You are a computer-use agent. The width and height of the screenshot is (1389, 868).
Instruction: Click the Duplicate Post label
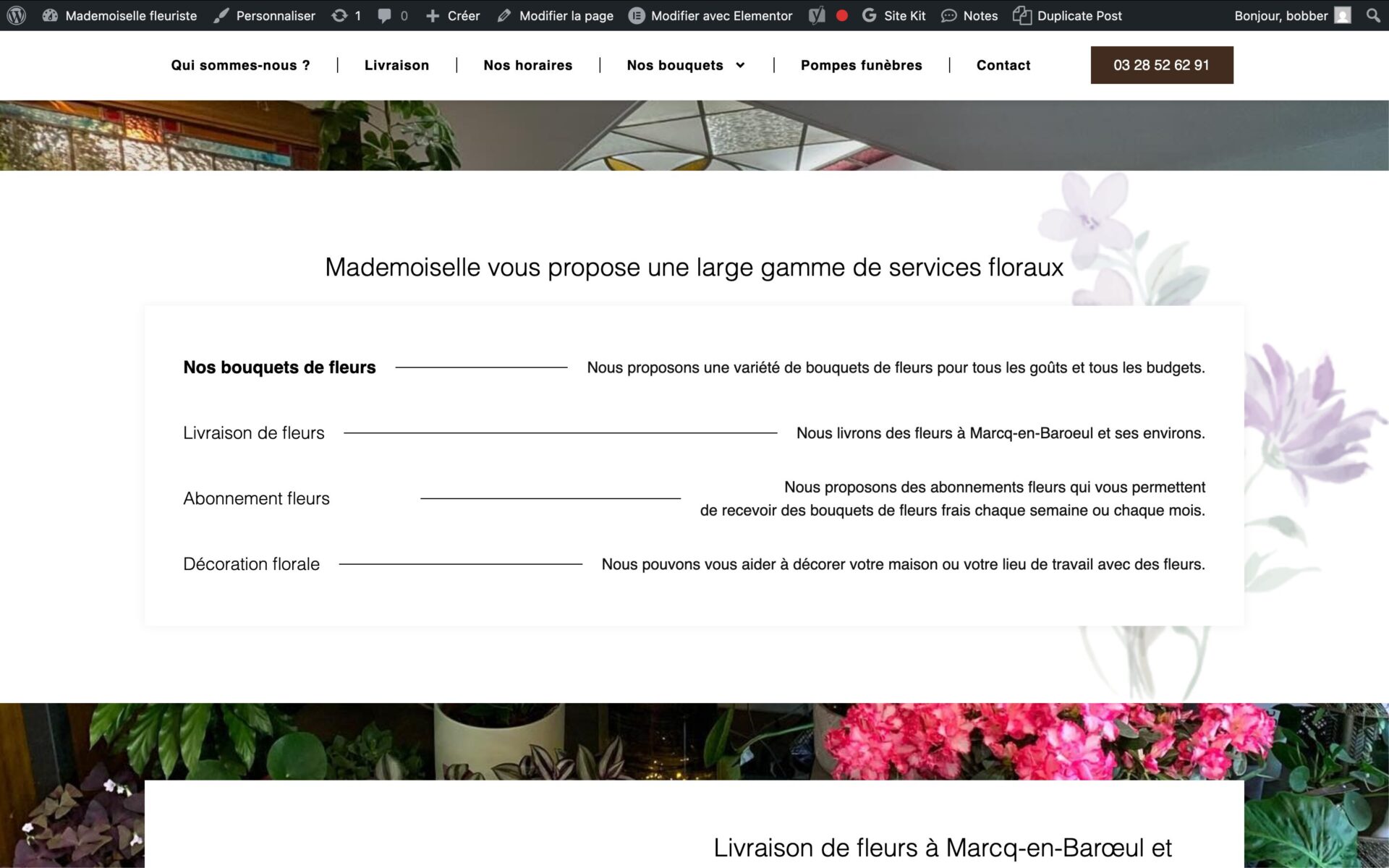1079,15
